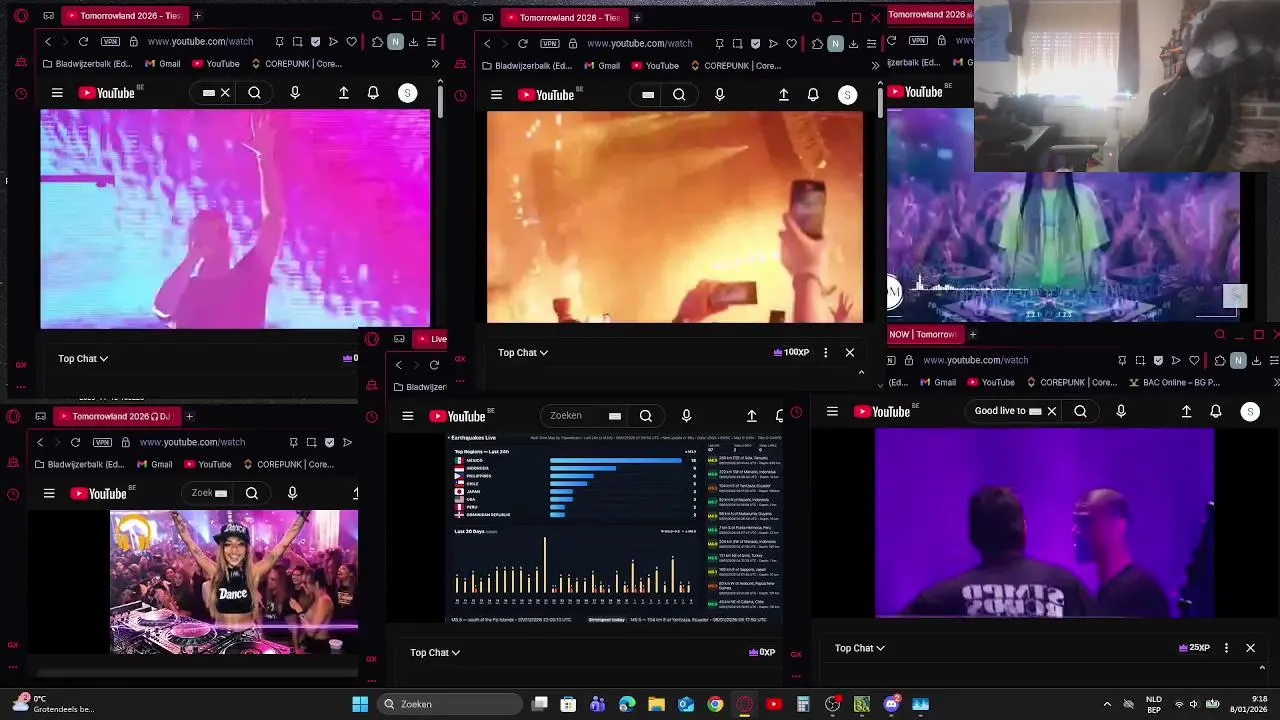The height and width of the screenshot is (720, 1280).
Task: Expand Top Chat dropdown in top-middle window
Action: [x=523, y=352]
